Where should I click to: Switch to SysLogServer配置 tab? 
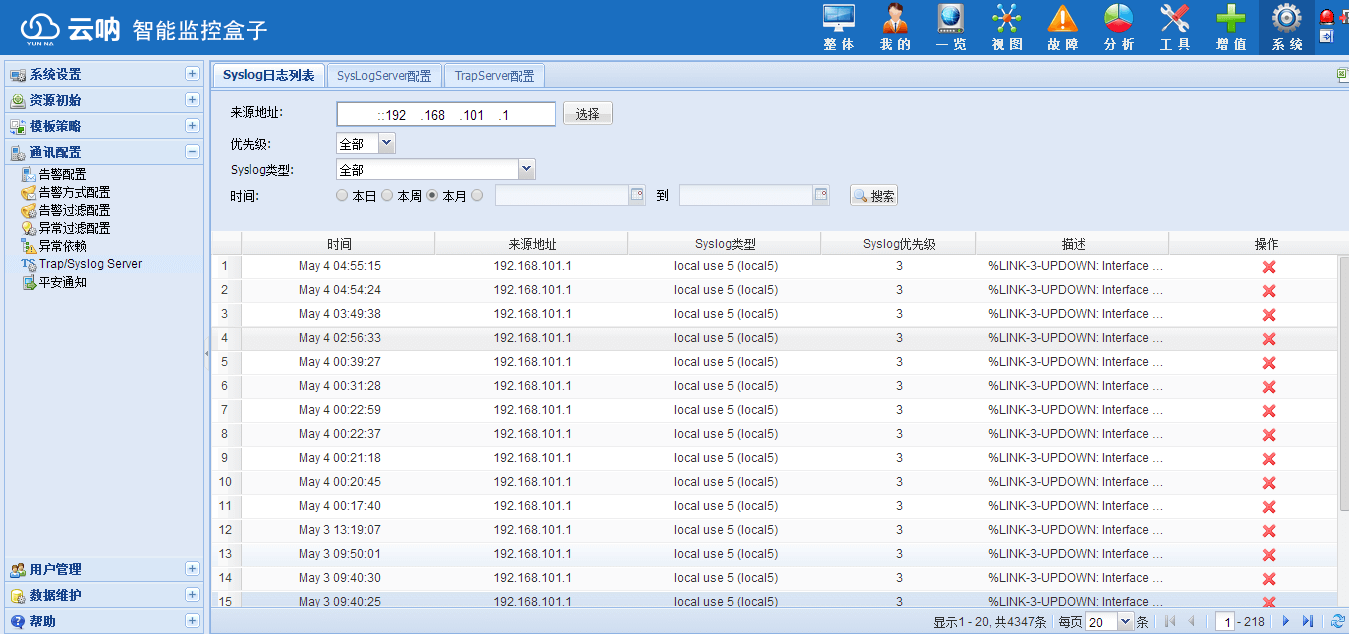point(384,76)
